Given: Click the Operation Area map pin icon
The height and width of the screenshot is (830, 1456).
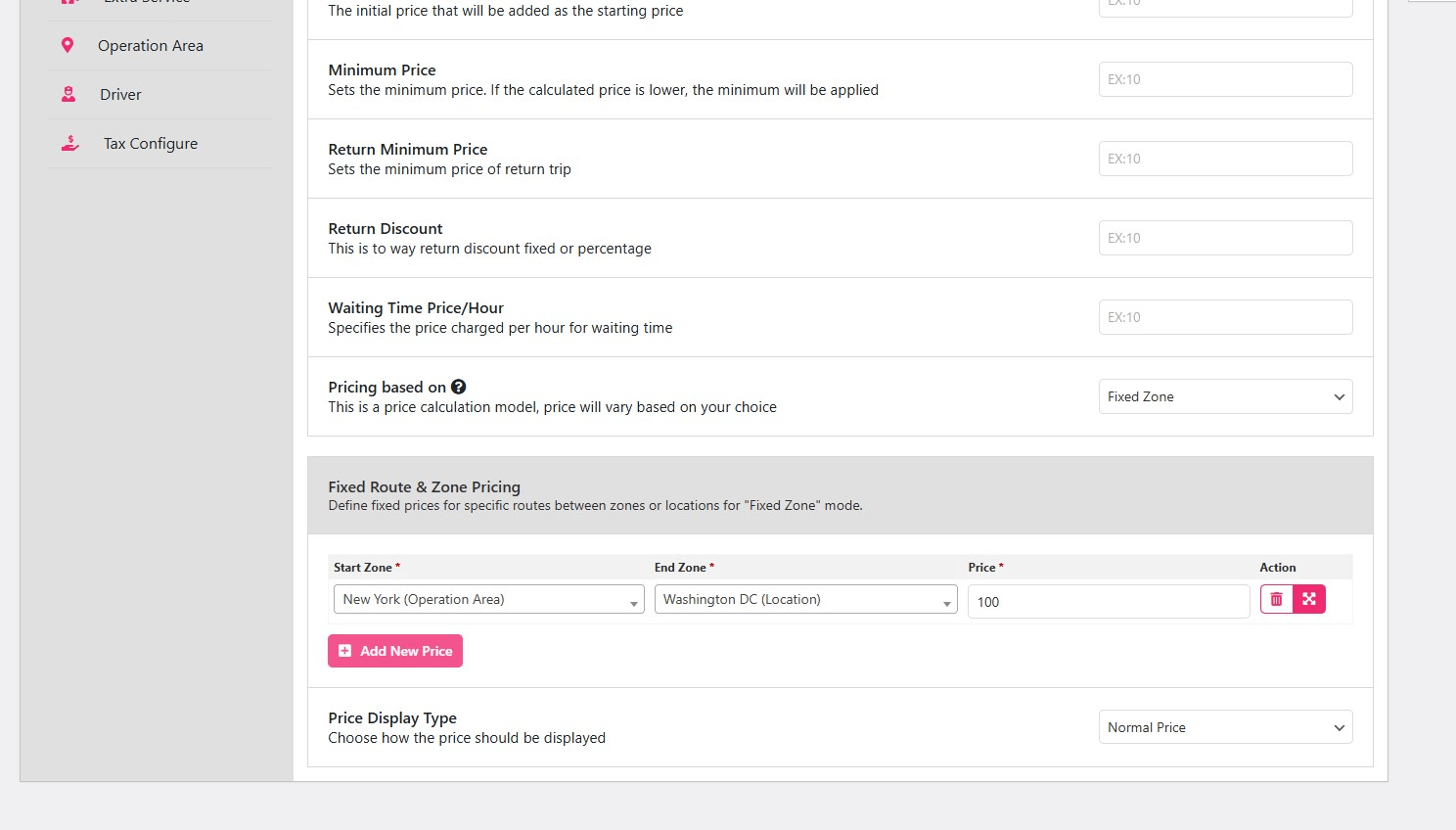Looking at the screenshot, I should (x=68, y=45).
